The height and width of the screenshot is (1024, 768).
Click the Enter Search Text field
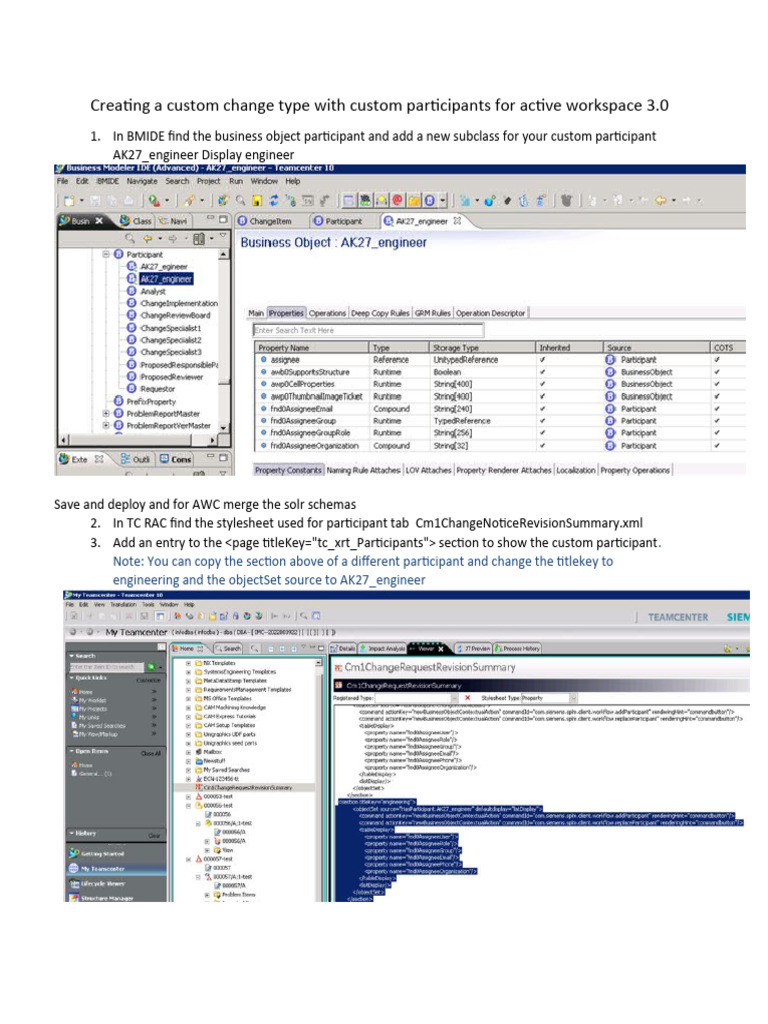click(367, 330)
